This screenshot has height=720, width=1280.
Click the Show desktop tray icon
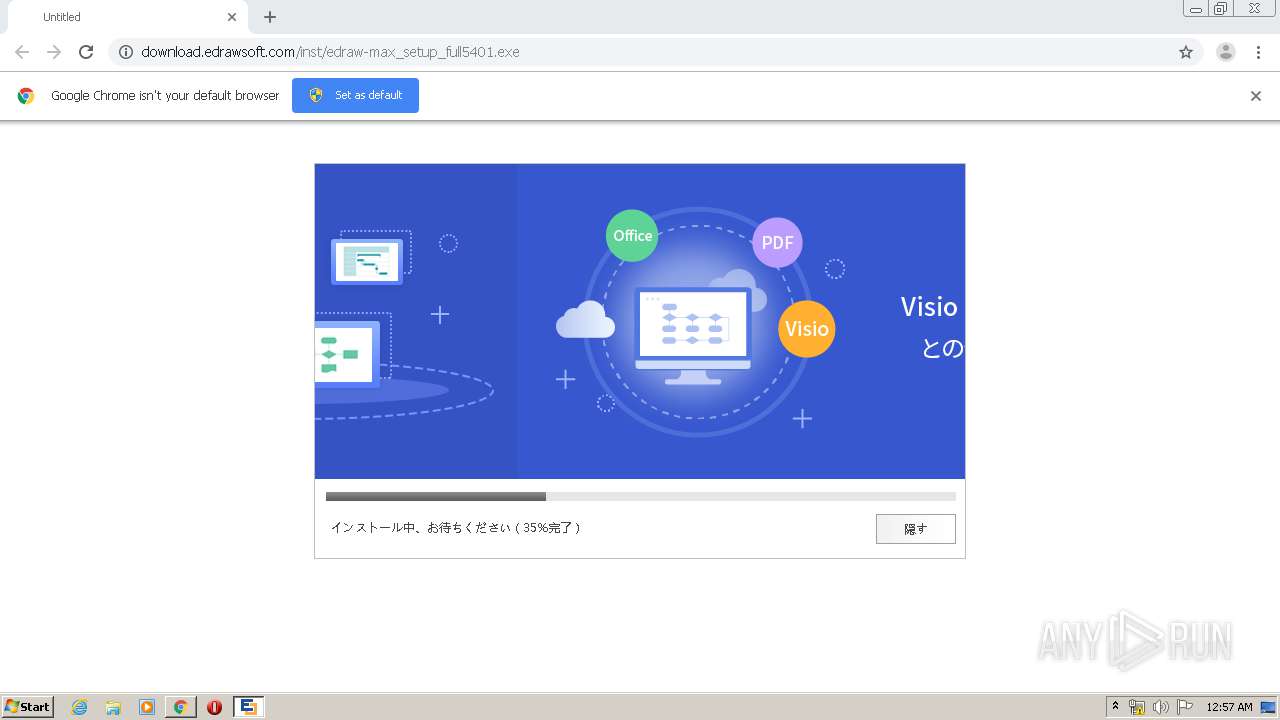[x=1268, y=707]
